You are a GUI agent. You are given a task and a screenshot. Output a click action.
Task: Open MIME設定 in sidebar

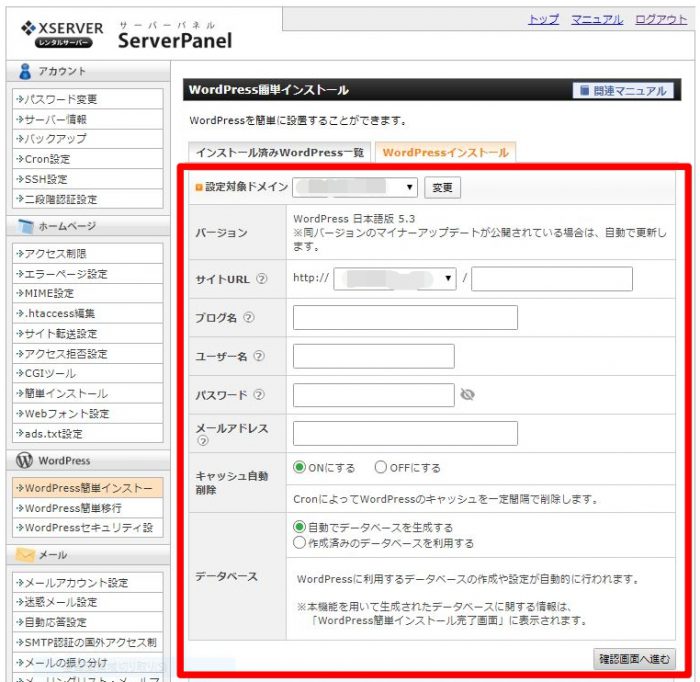click(x=88, y=293)
